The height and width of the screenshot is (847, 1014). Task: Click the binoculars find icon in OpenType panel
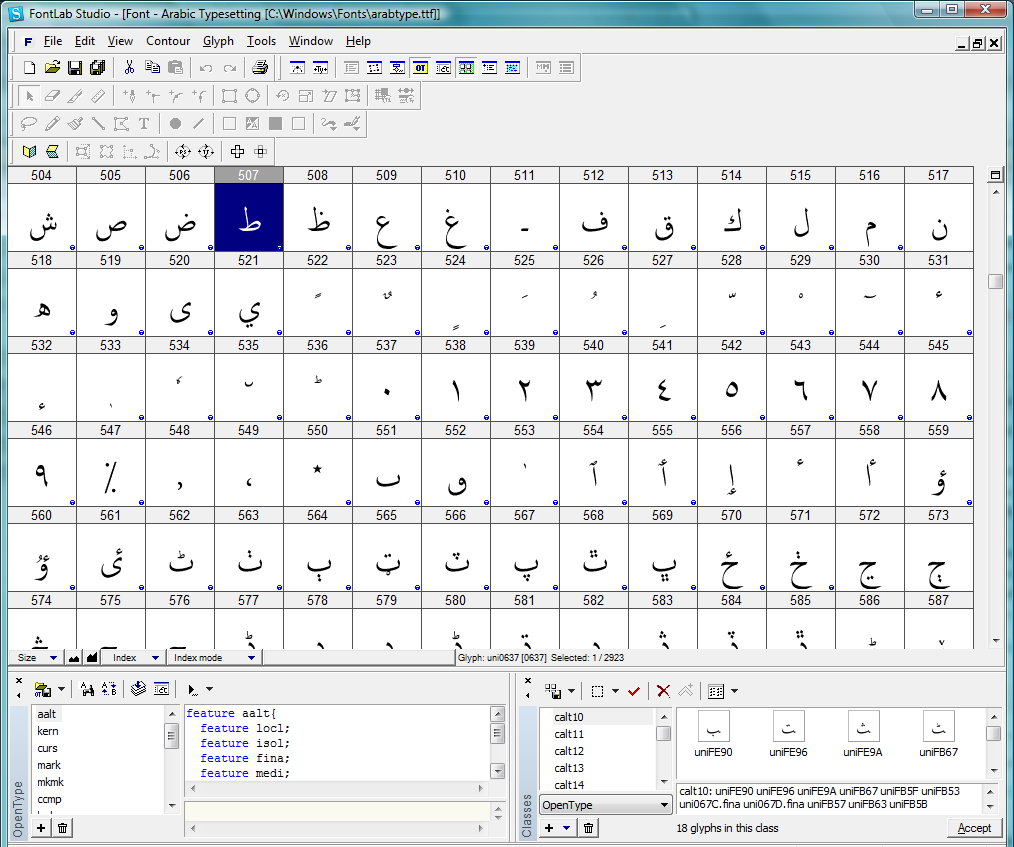point(87,689)
